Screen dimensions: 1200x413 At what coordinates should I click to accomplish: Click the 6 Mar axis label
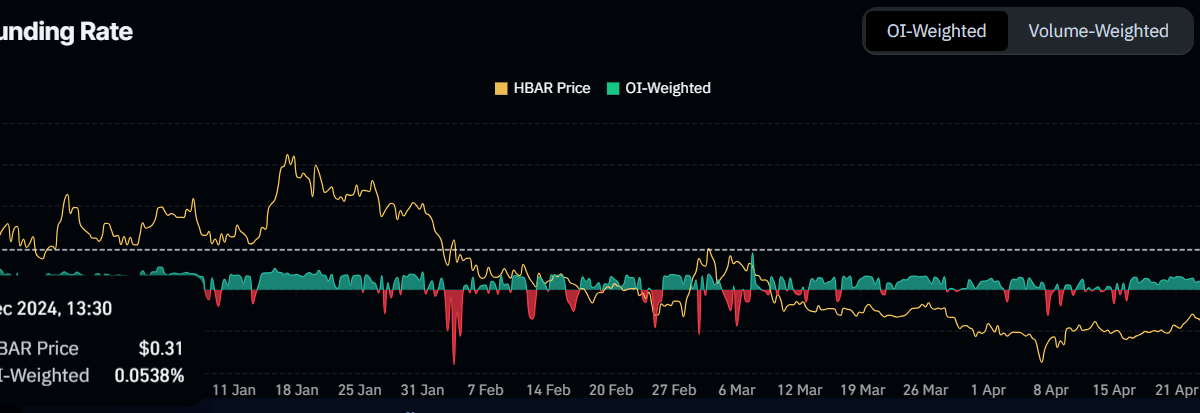pyautogui.click(x=736, y=389)
